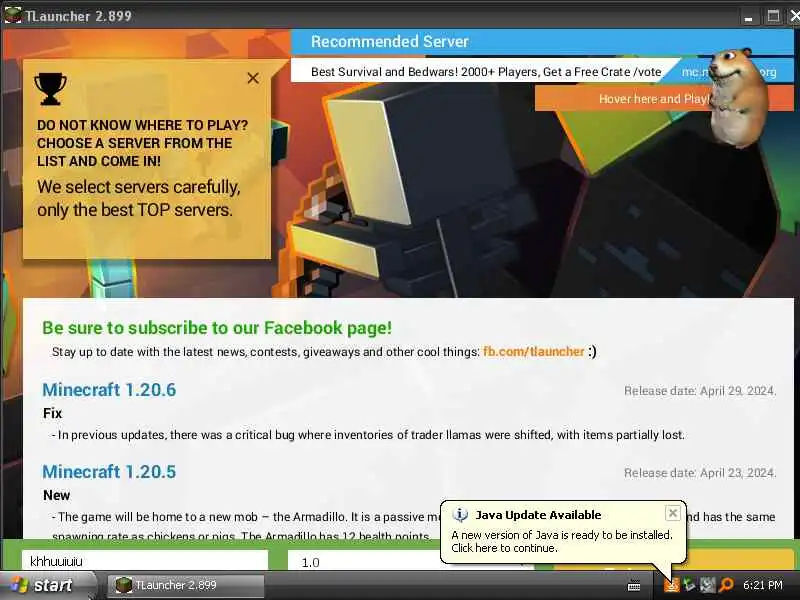Screen dimensions: 800x600
Task: Click the TLauncher title bar icon
Action: click(13, 15)
